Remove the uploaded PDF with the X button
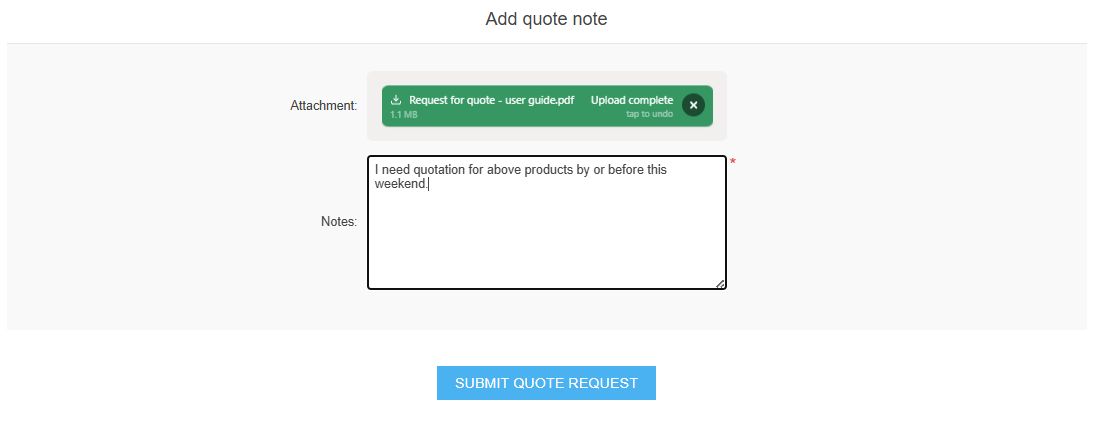1093x421 pixels. pyautogui.click(x=693, y=105)
